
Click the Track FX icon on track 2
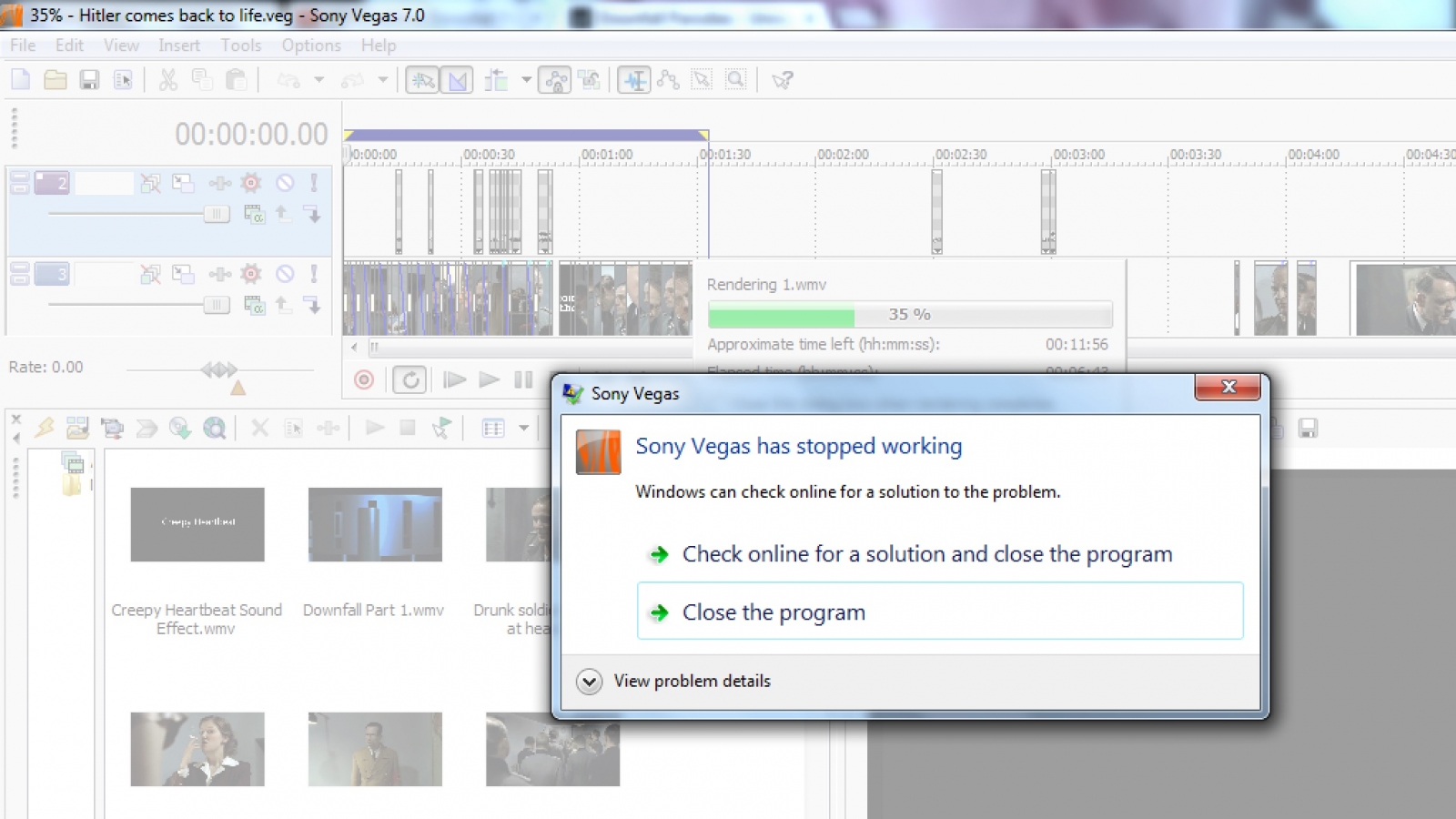[251, 183]
